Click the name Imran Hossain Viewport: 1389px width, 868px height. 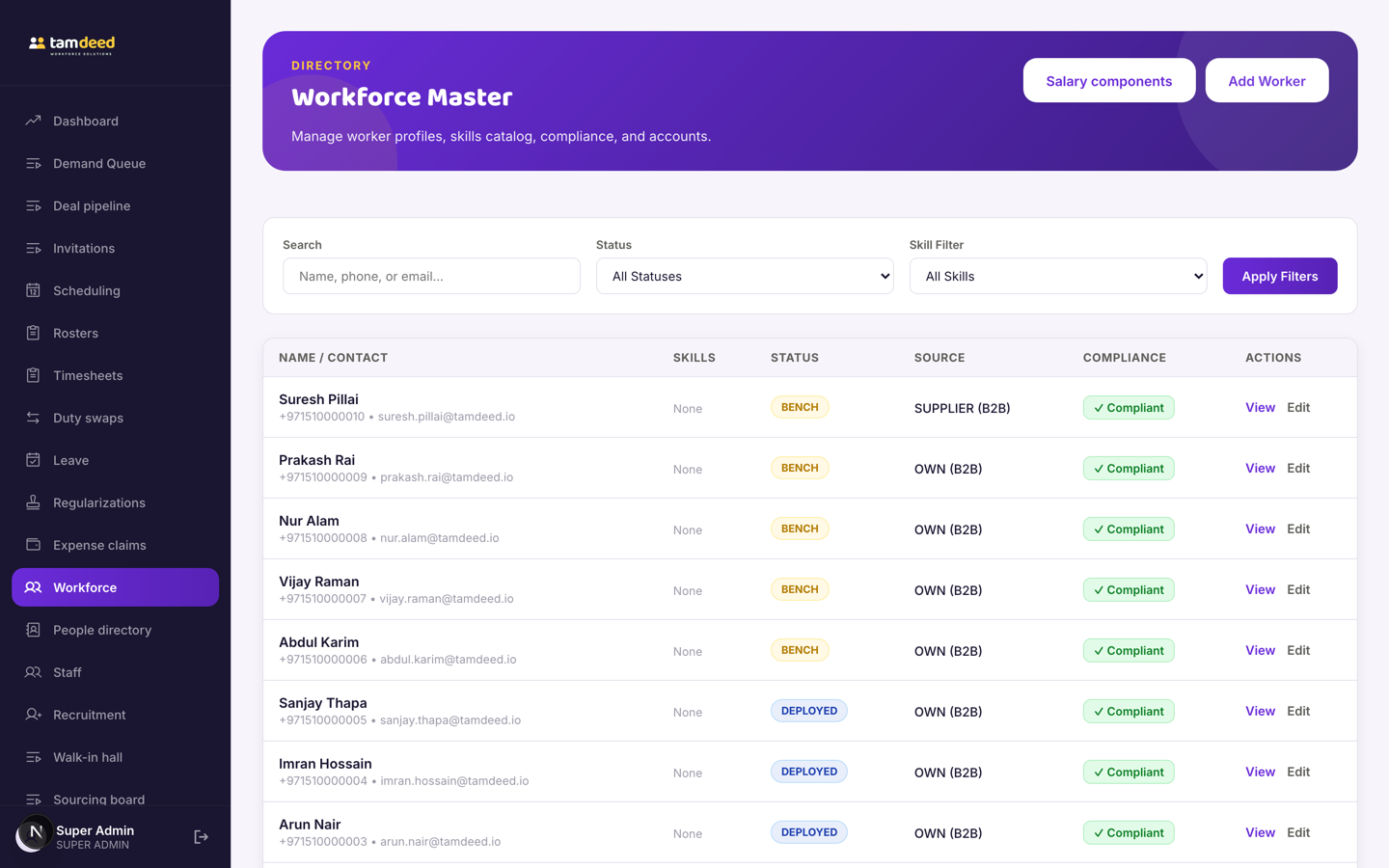(325, 764)
